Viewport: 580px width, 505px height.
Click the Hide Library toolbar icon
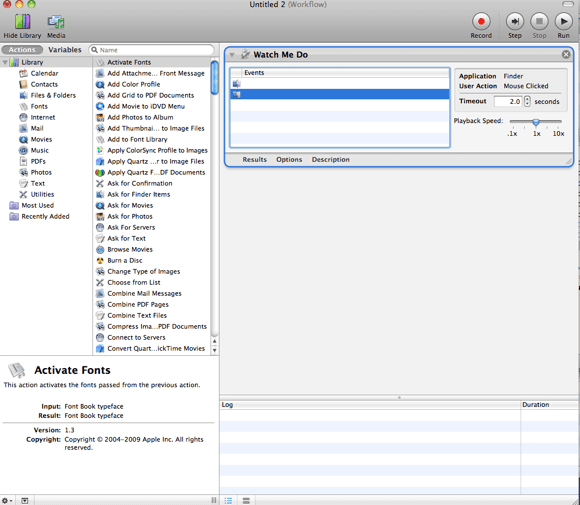(22, 22)
